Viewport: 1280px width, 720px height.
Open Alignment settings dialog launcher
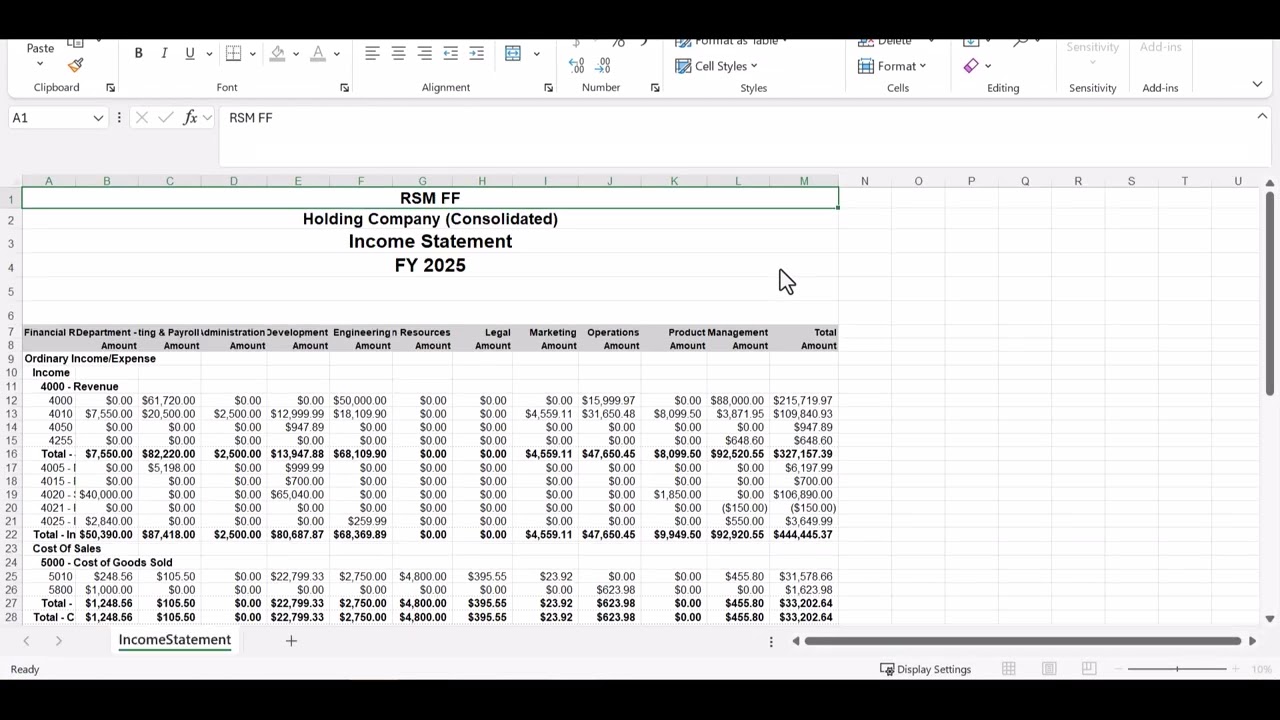548,88
